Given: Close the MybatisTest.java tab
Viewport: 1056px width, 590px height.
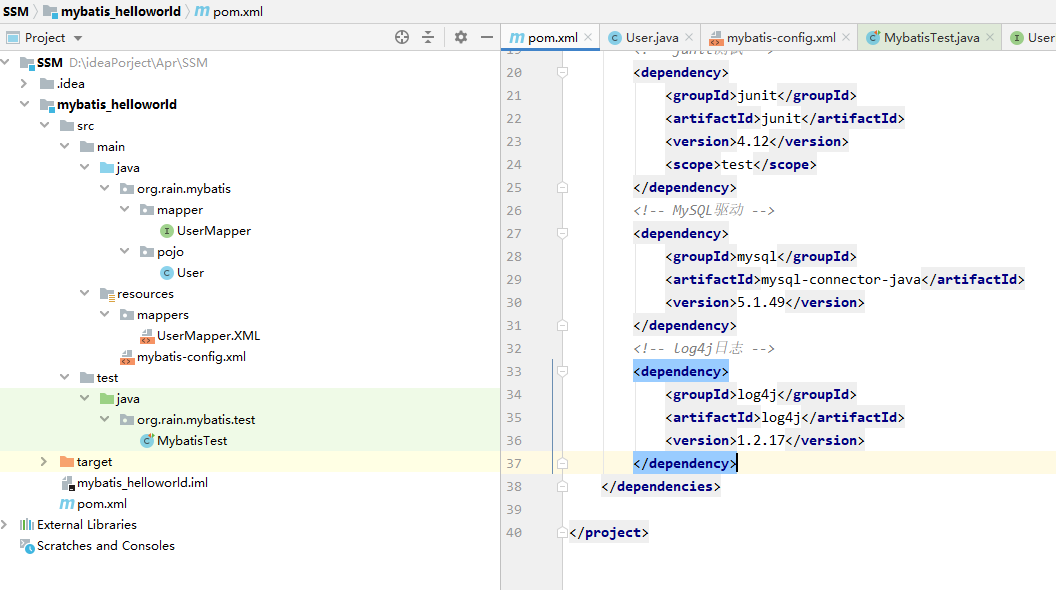Looking at the screenshot, I should pyautogui.click(x=990, y=38).
